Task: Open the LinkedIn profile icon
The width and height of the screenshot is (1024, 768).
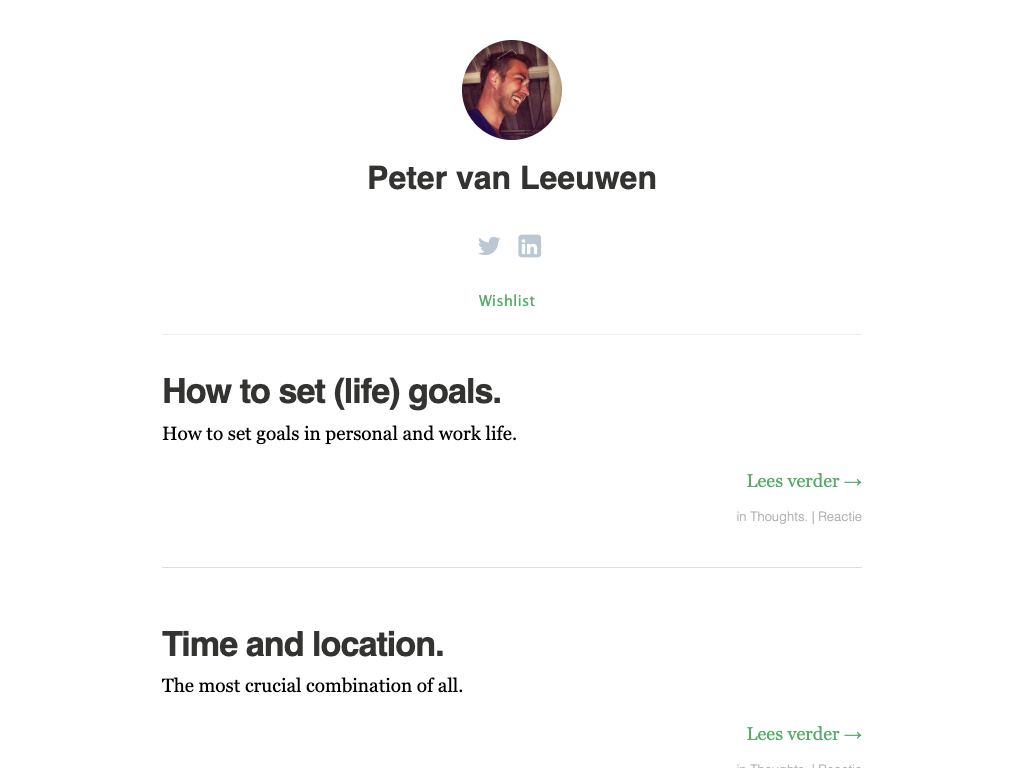Action: pos(530,246)
